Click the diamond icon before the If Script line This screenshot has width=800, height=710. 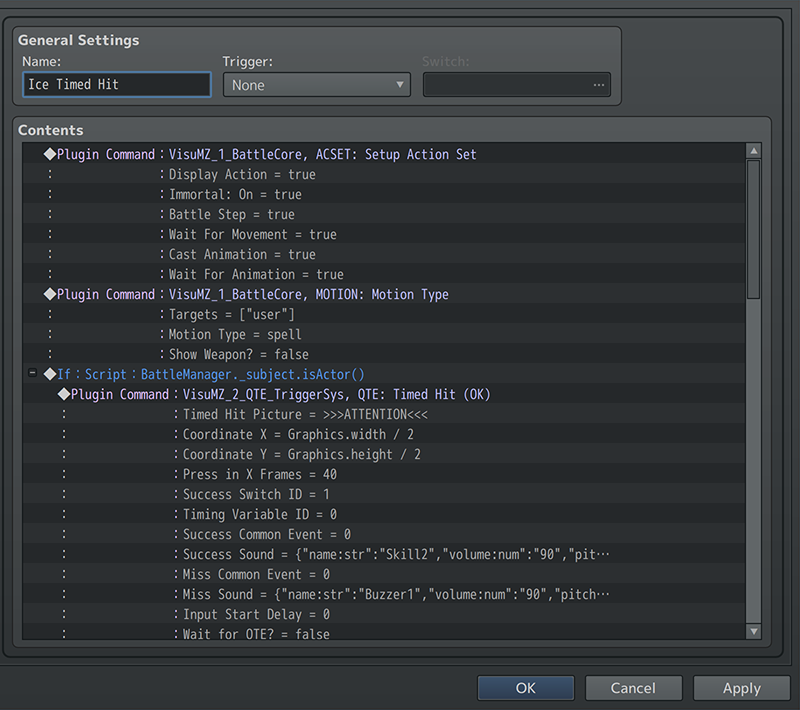[x=49, y=374]
